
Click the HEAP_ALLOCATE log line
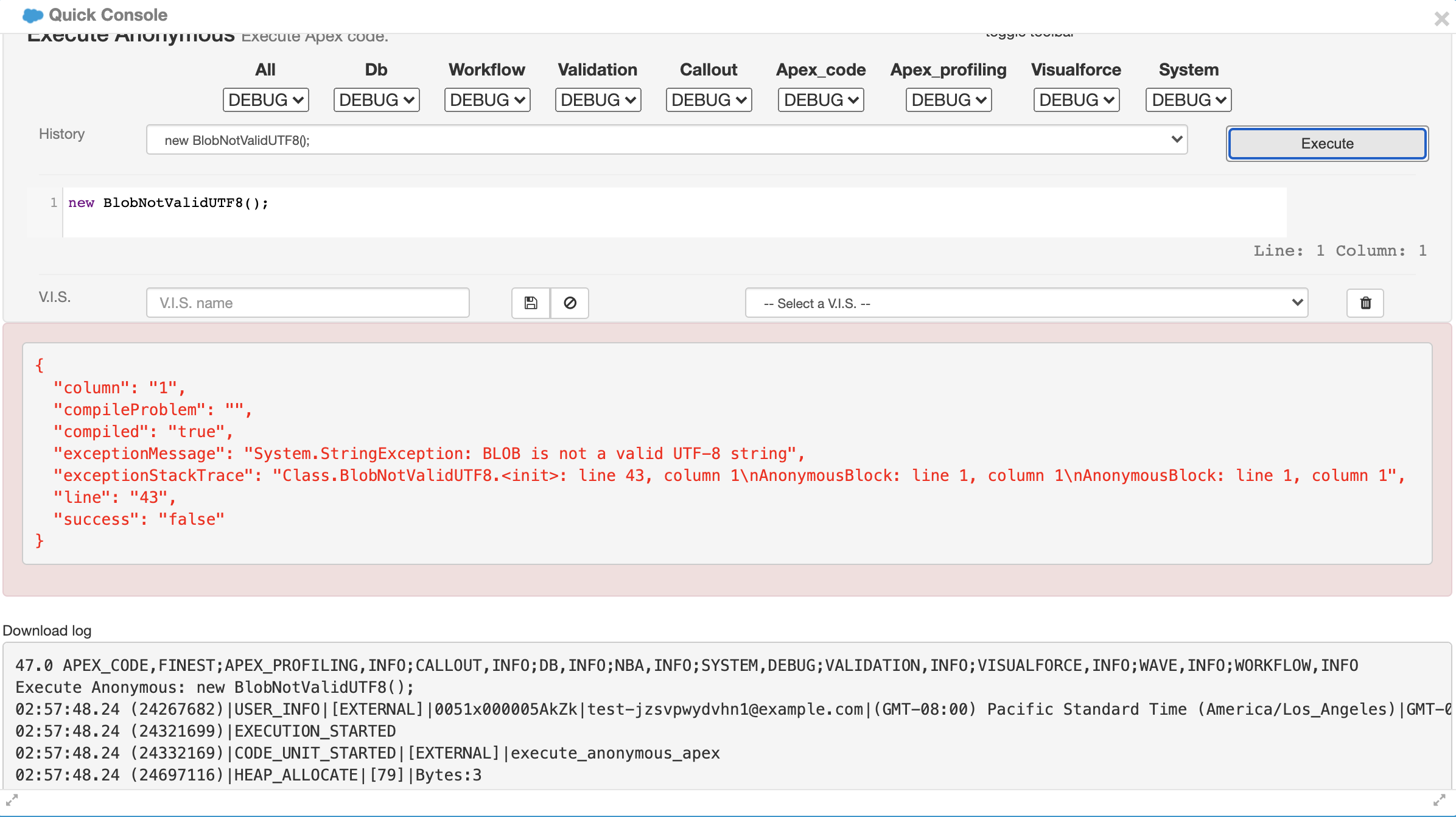248,775
